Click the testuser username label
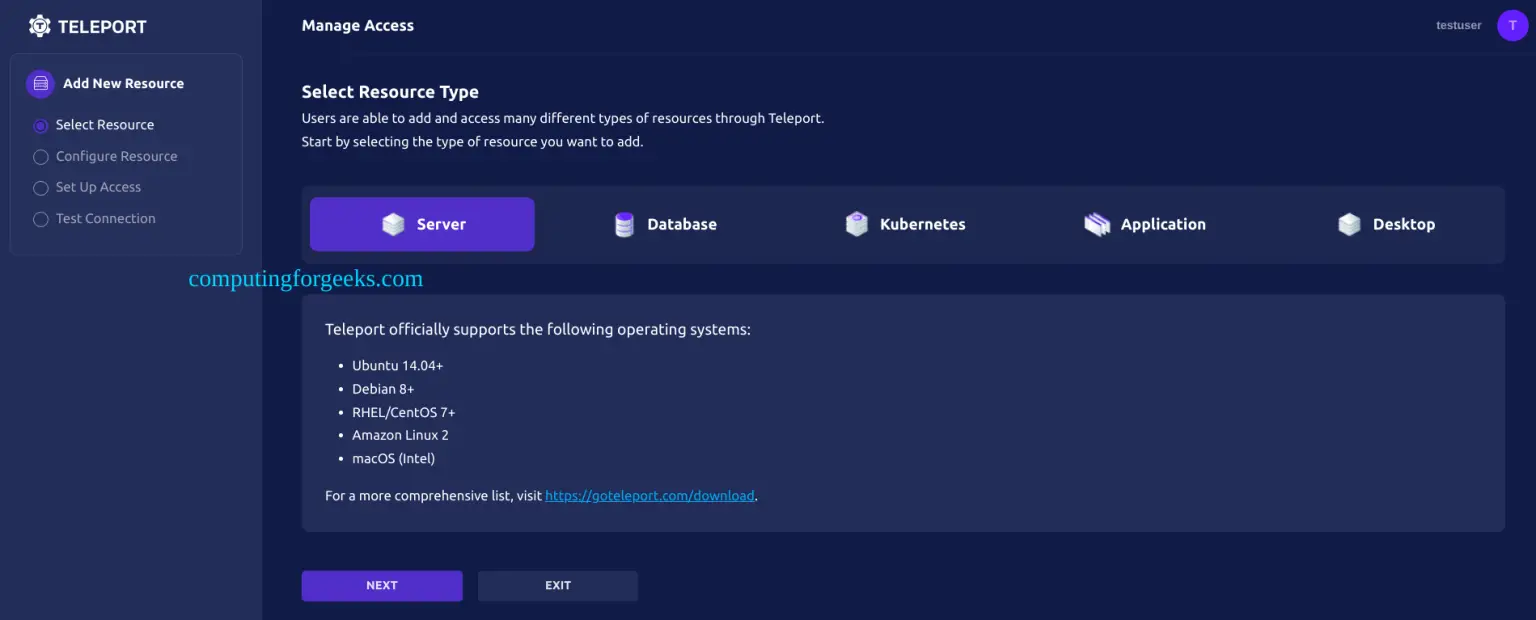This screenshot has height=620, width=1536. (1458, 26)
